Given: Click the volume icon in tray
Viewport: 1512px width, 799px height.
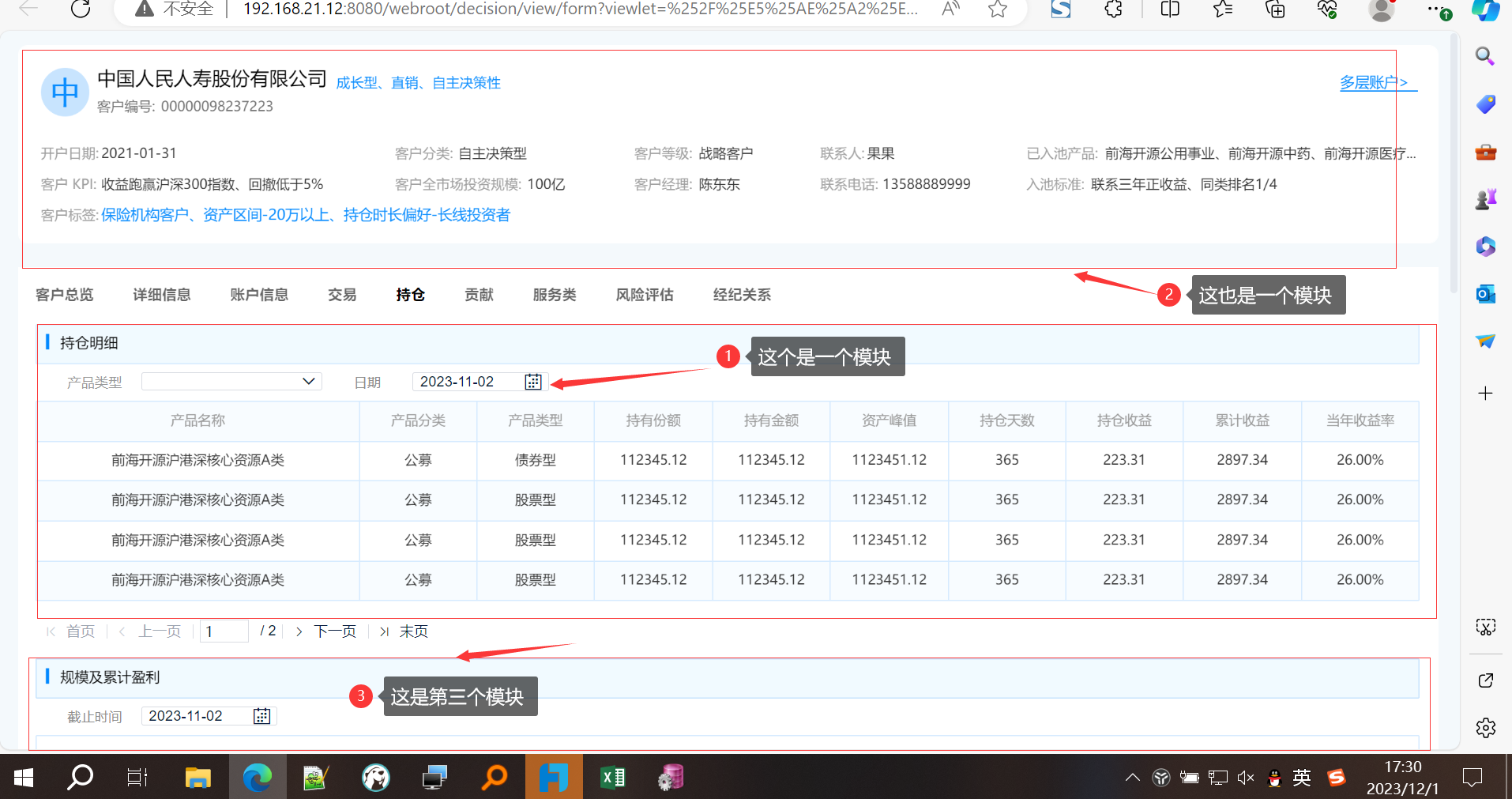Looking at the screenshot, I should pyautogui.click(x=1246, y=778).
